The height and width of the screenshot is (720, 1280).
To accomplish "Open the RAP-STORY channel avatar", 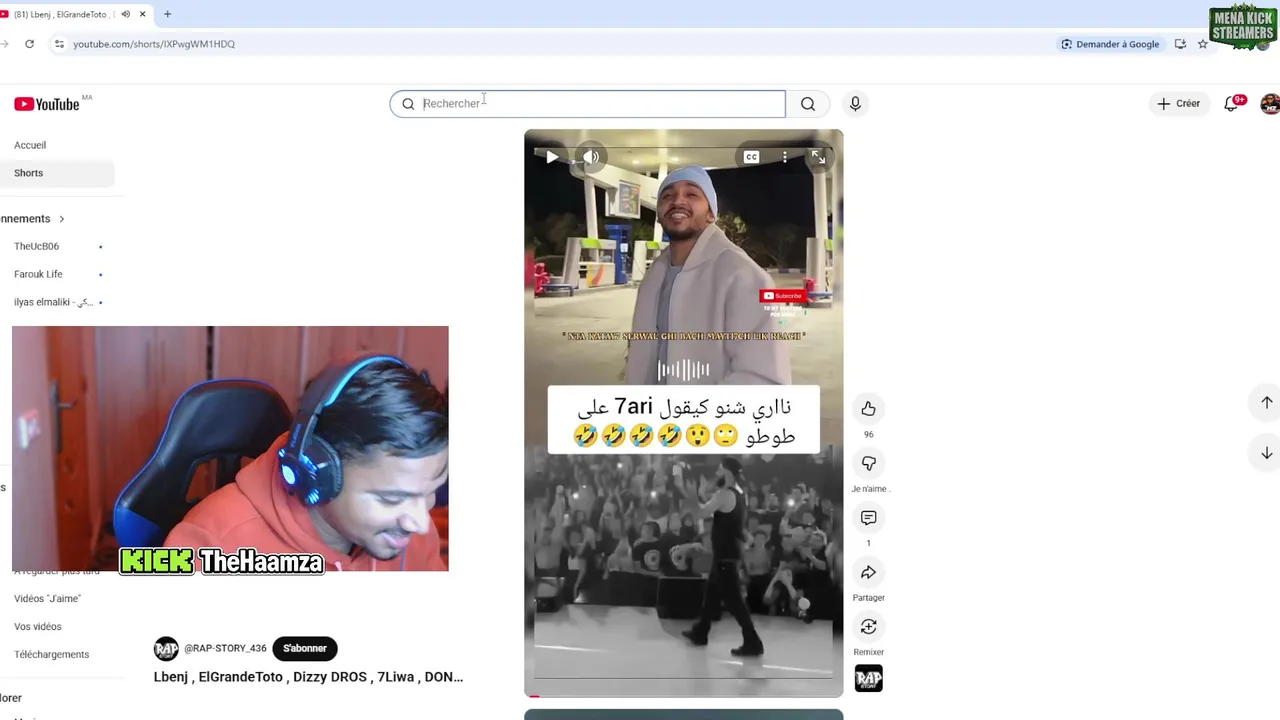I will (x=166, y=648).
